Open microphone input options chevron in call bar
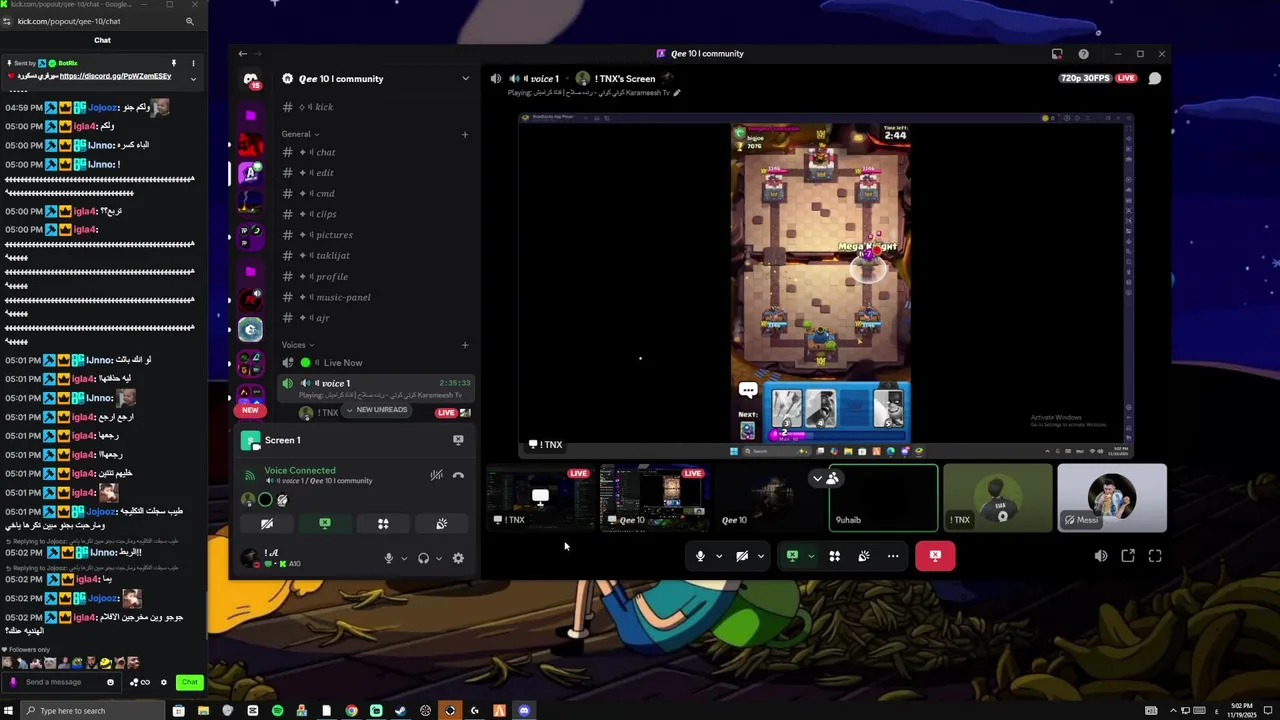This screenshot has width=1280, height=720. (719, 556)
